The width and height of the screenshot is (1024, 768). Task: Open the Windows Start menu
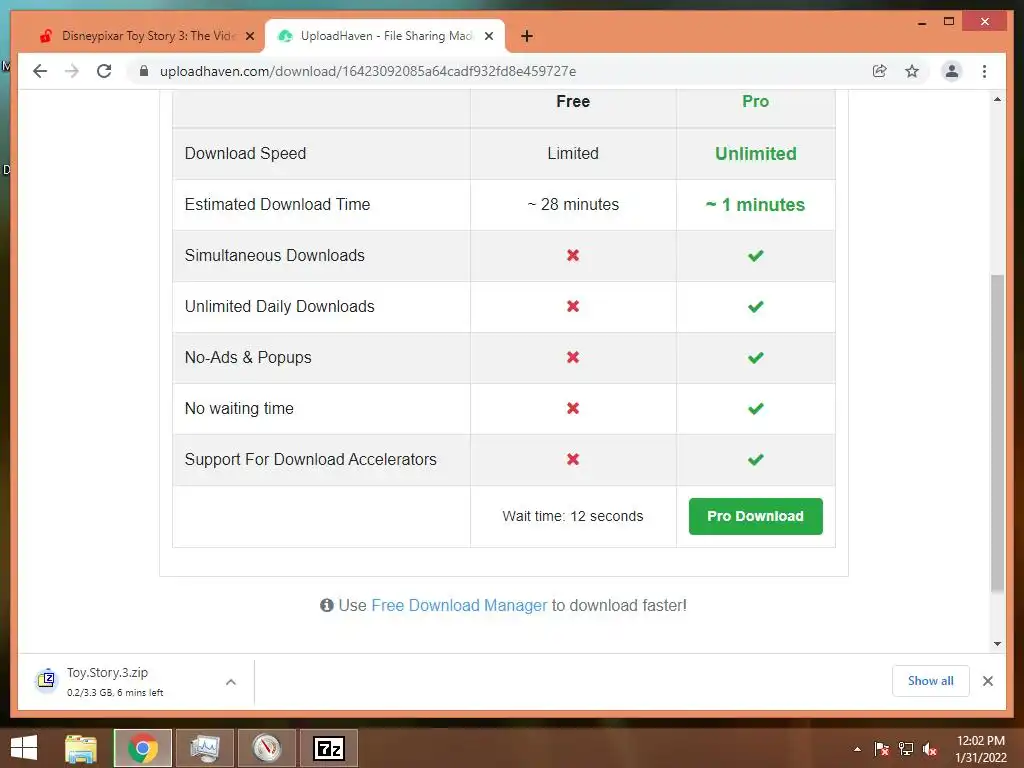coord(24,748)
